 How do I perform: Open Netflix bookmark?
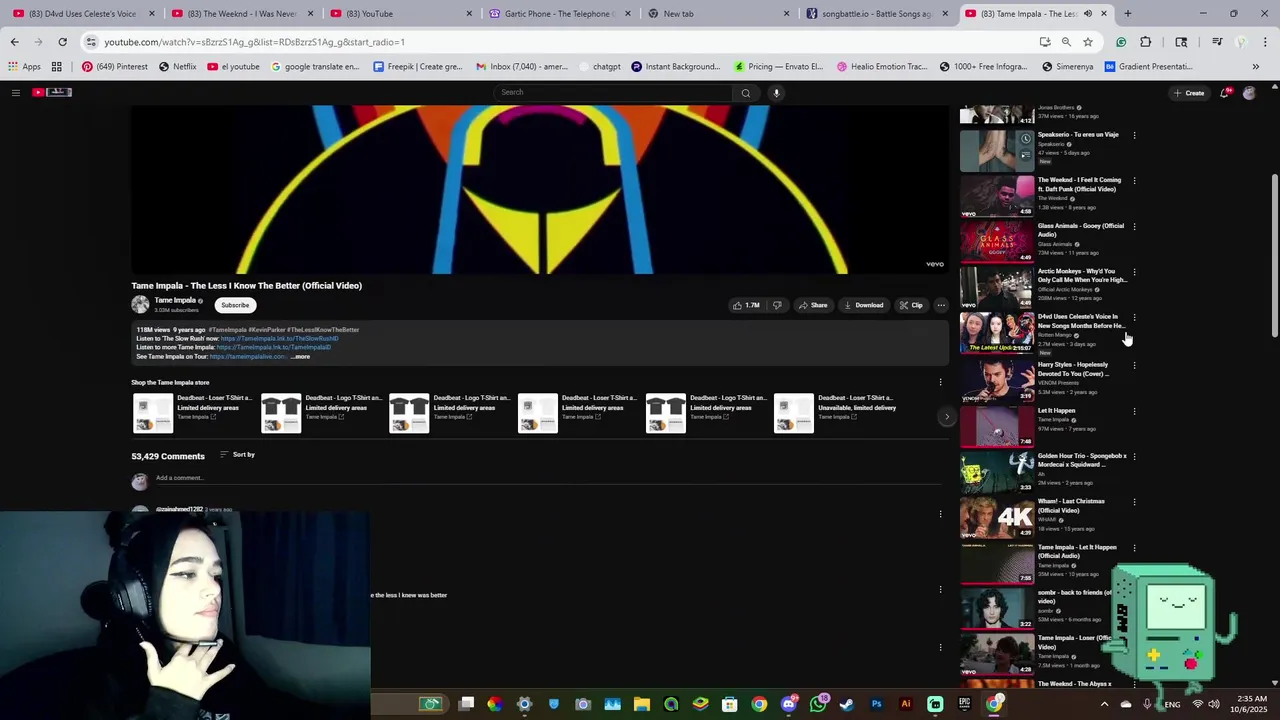coord(177,66)
